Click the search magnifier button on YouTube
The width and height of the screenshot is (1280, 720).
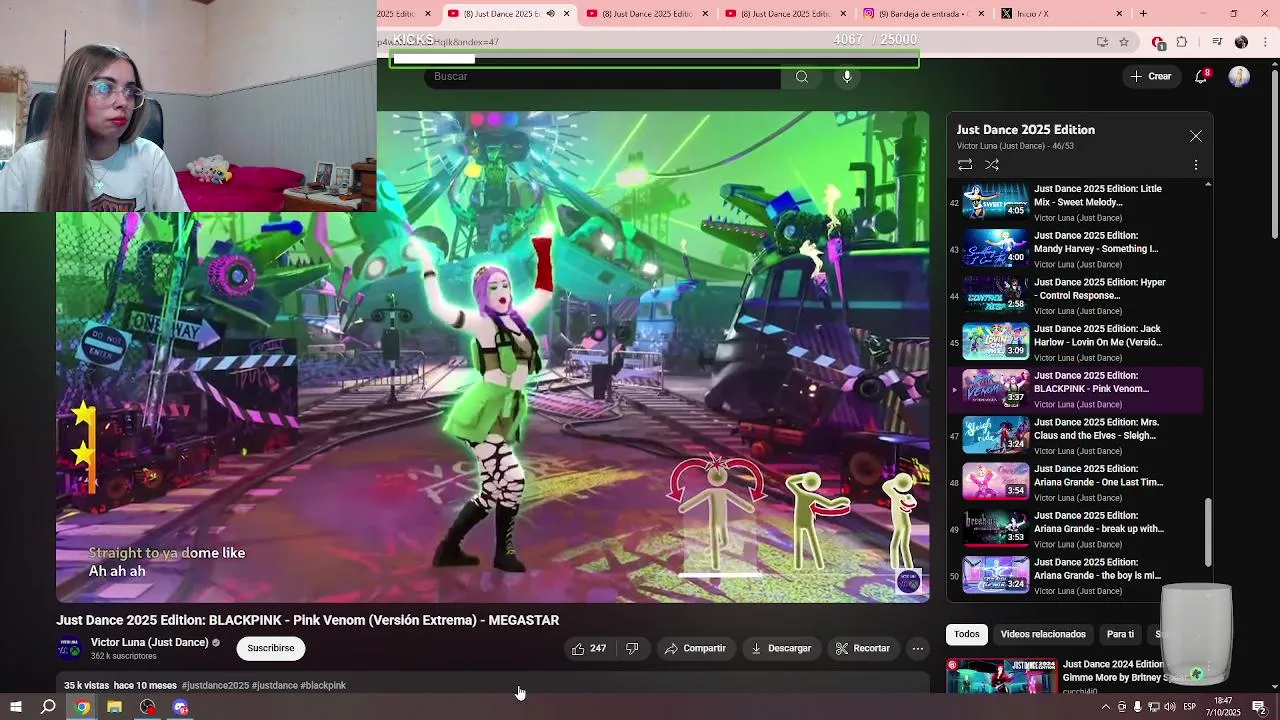[802, 77]
